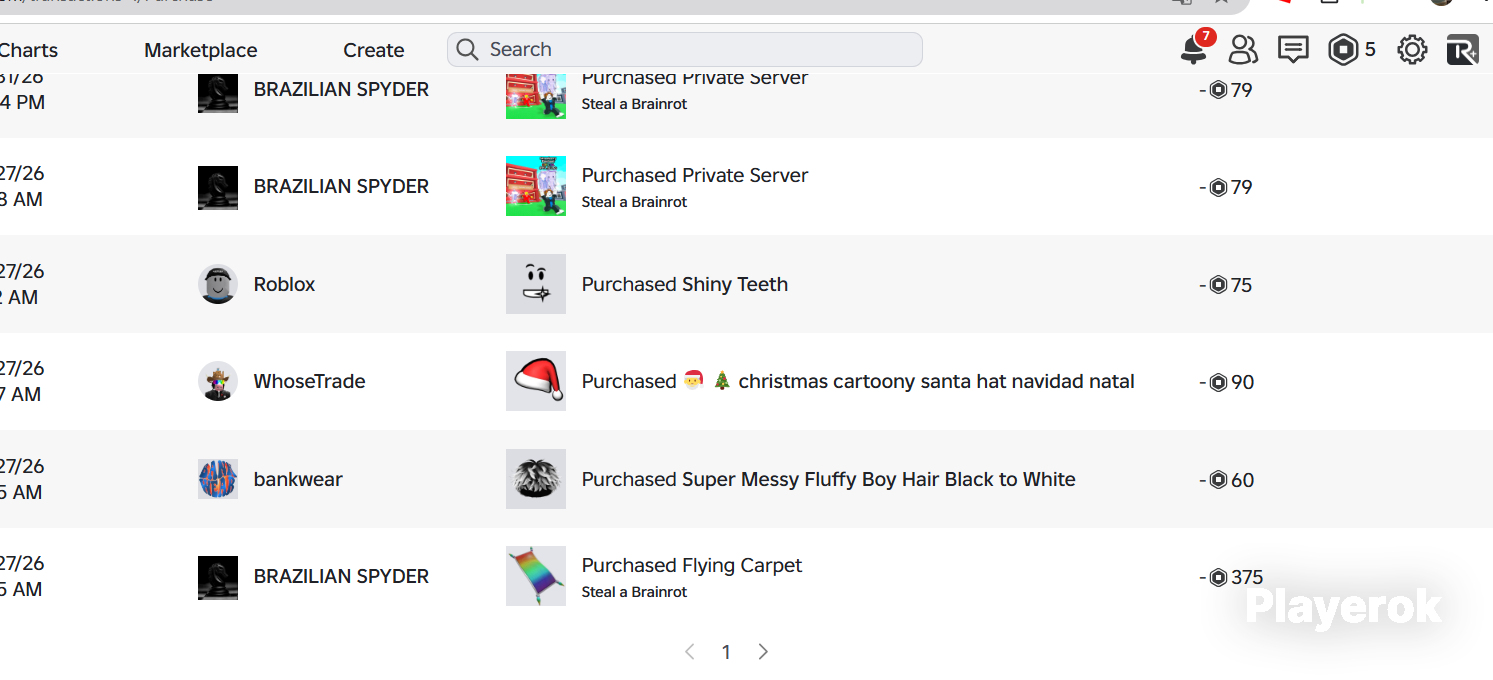Open the chat messages icon
Screen dimensions: 1493x680
click(1293, 49)
